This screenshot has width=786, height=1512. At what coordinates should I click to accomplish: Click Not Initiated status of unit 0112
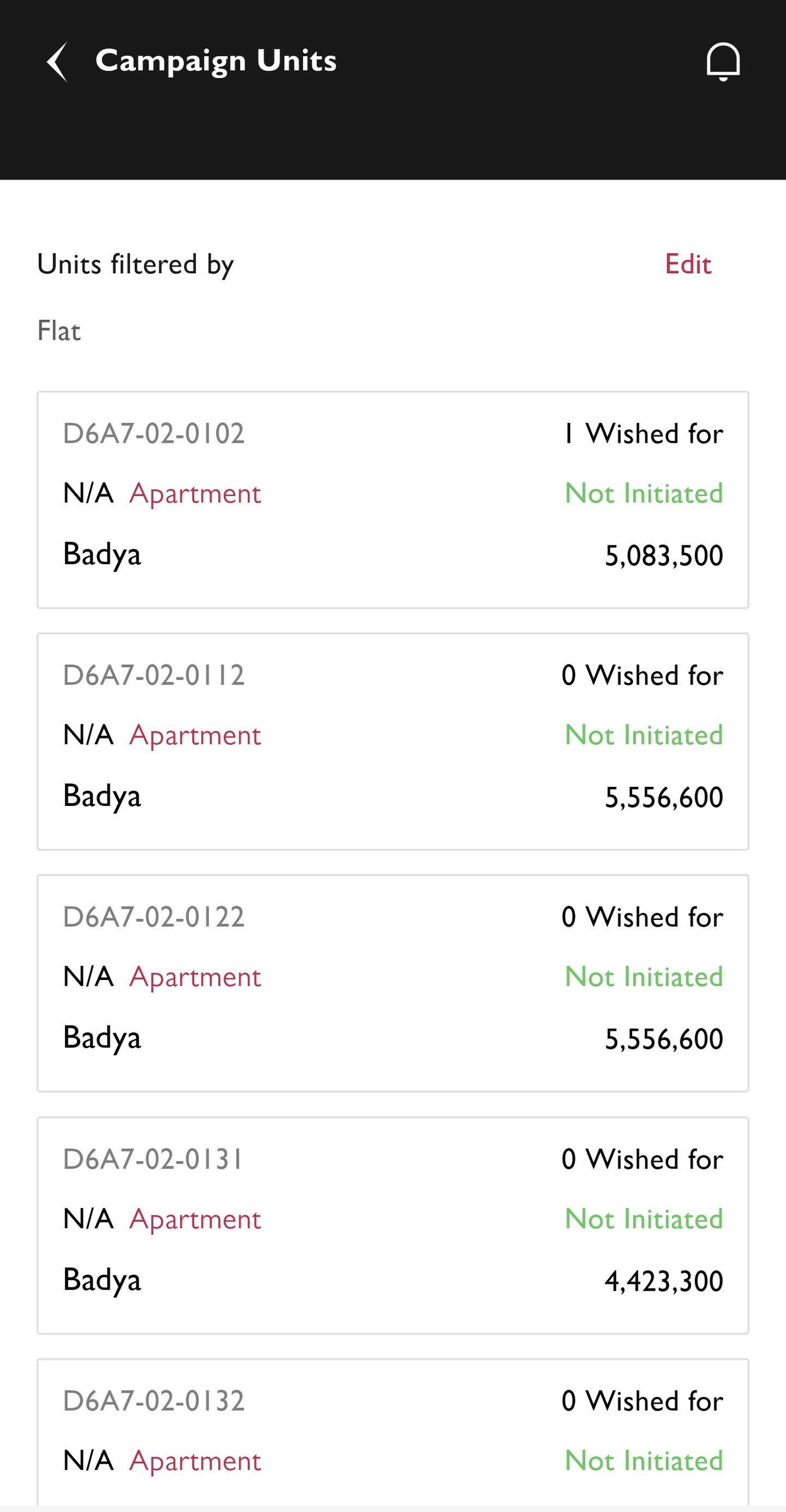pos(643,735)
